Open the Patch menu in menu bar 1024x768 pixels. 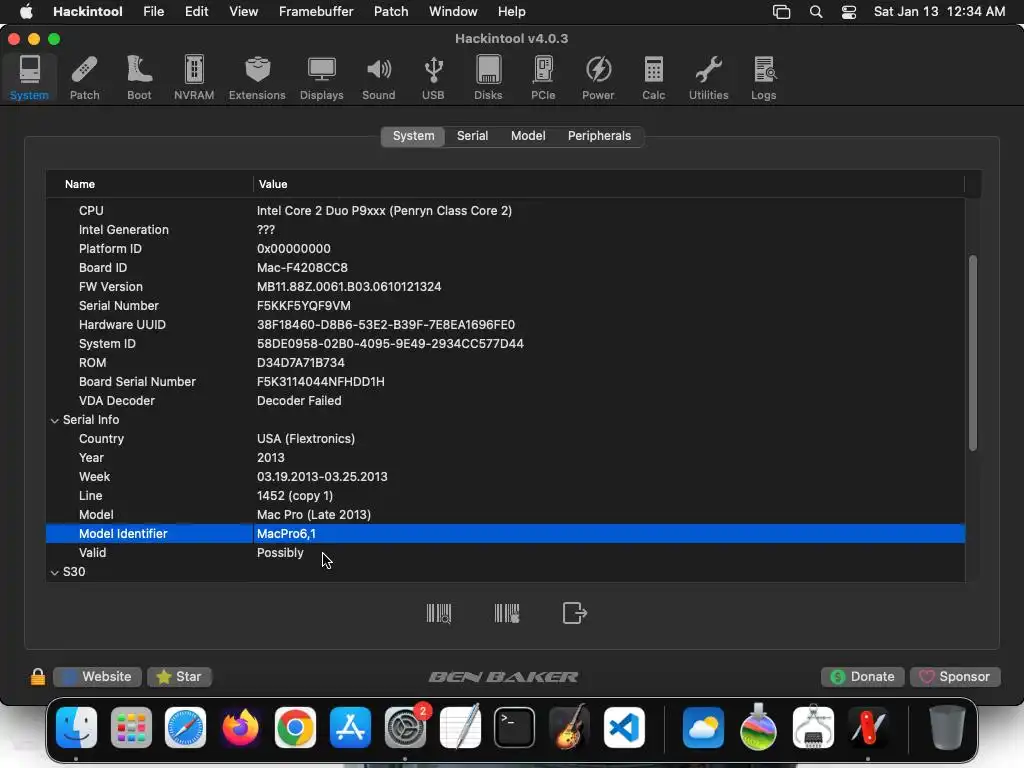pyautogui.click(x=391, y=12)
